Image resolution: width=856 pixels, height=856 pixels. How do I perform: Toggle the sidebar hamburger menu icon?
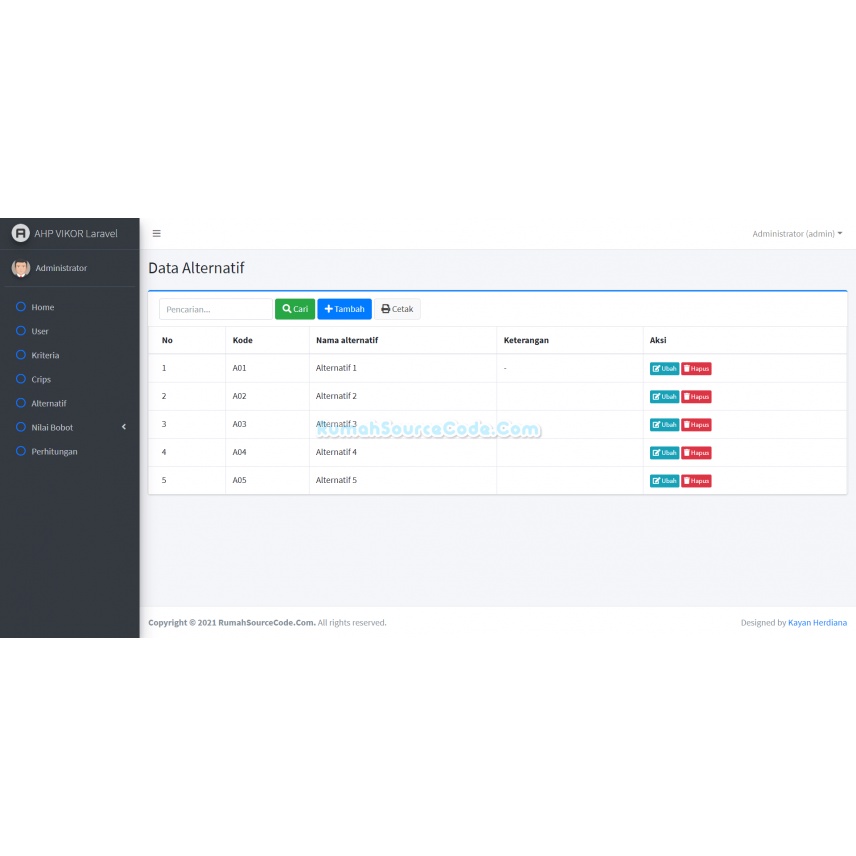157,234
